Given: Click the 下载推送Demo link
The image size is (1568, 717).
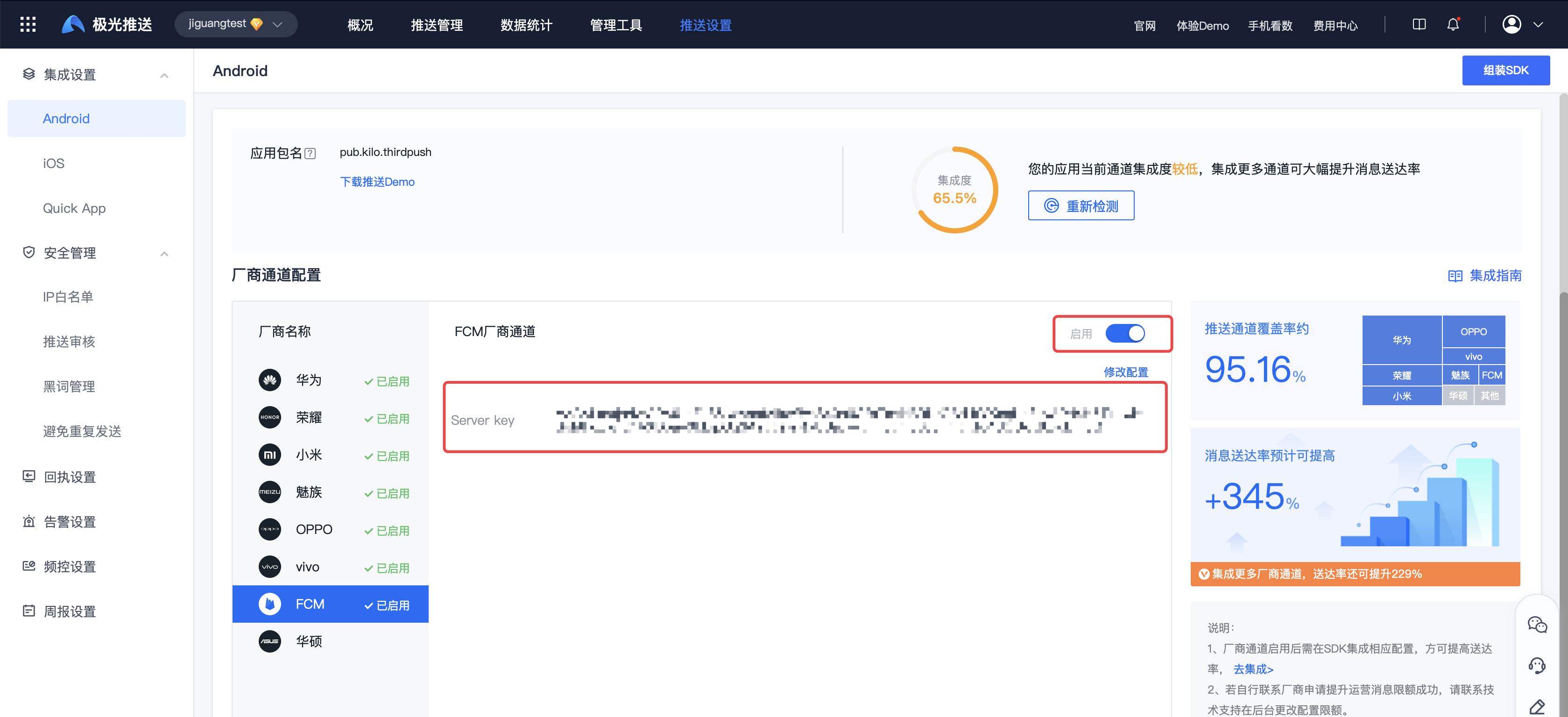Looking at the screenshot, I should (377, 182).
